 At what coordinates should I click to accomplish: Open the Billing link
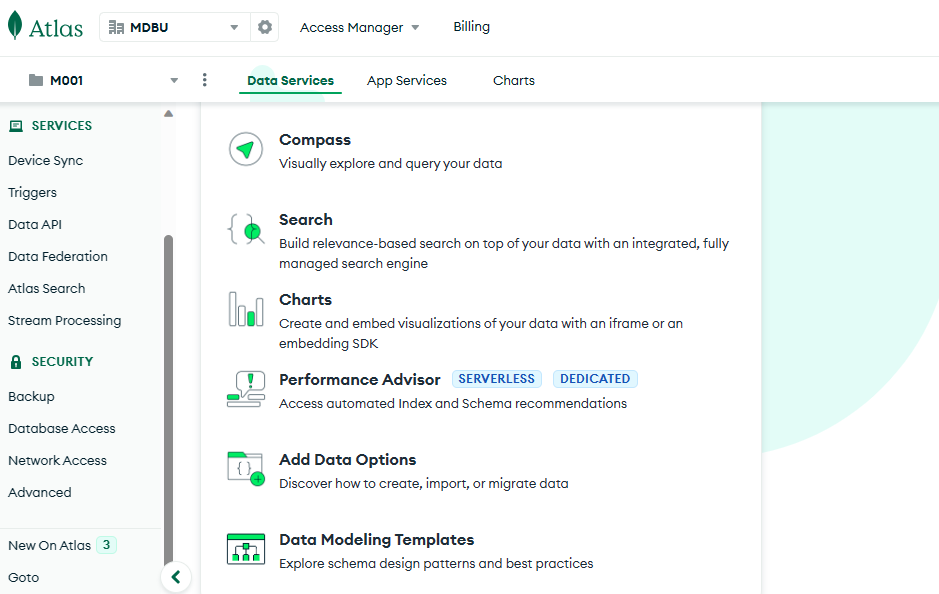pyautogui.click(x=471, y=27)
